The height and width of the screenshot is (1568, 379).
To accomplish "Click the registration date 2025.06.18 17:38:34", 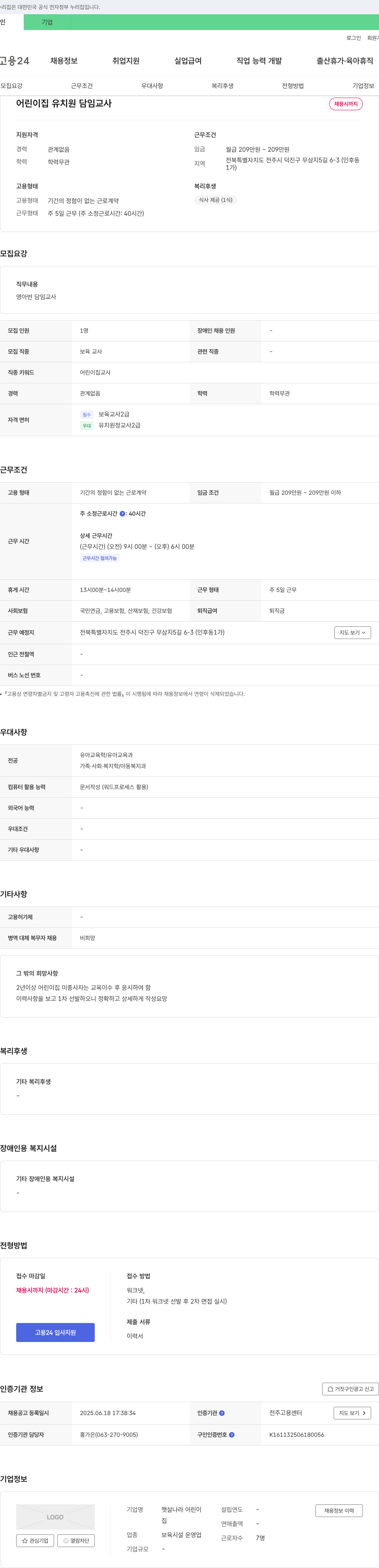I will pos(108,1413).
